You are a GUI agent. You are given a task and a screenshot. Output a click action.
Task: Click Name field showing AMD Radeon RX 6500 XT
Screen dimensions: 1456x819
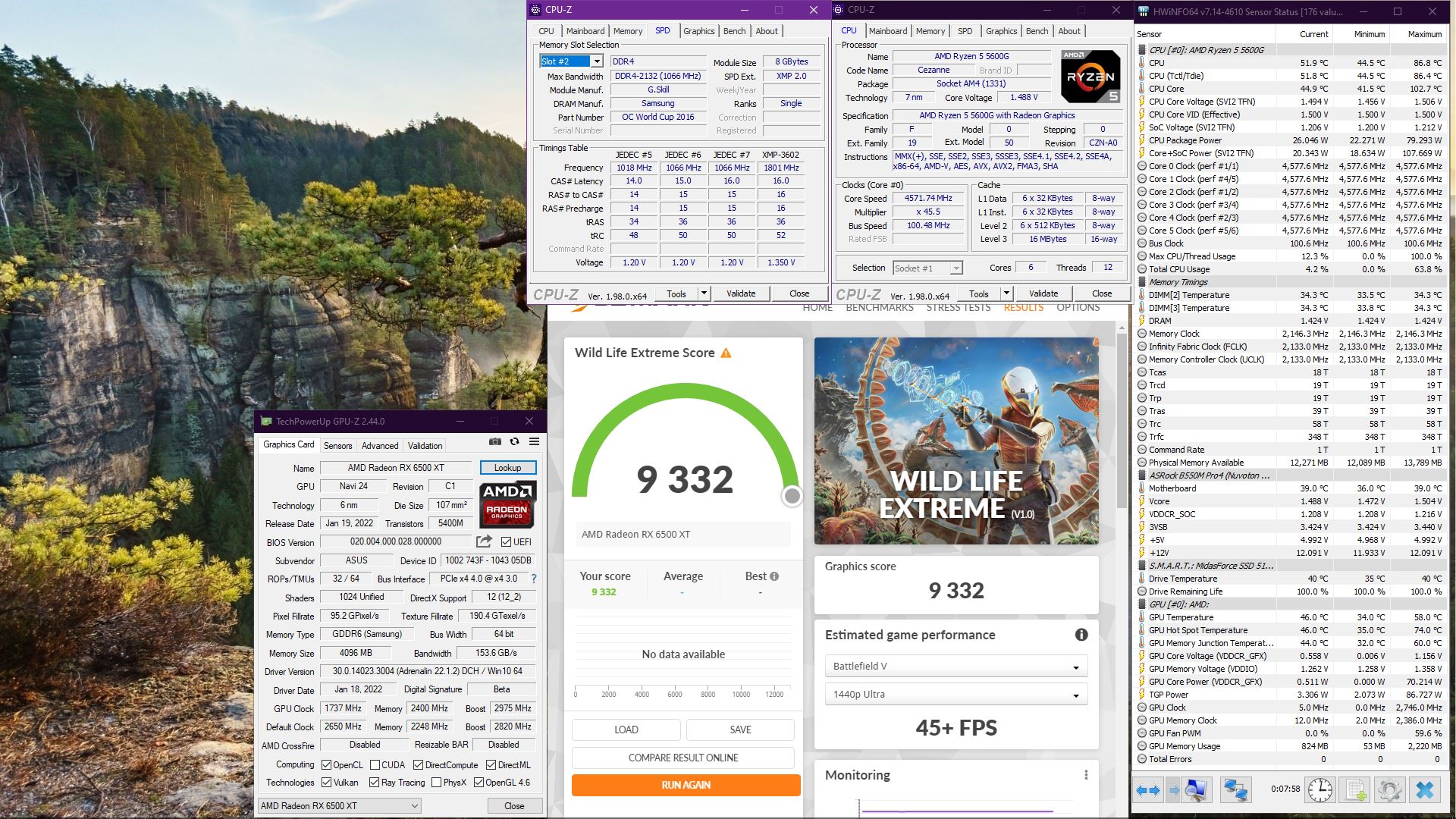tap(396, 468)
